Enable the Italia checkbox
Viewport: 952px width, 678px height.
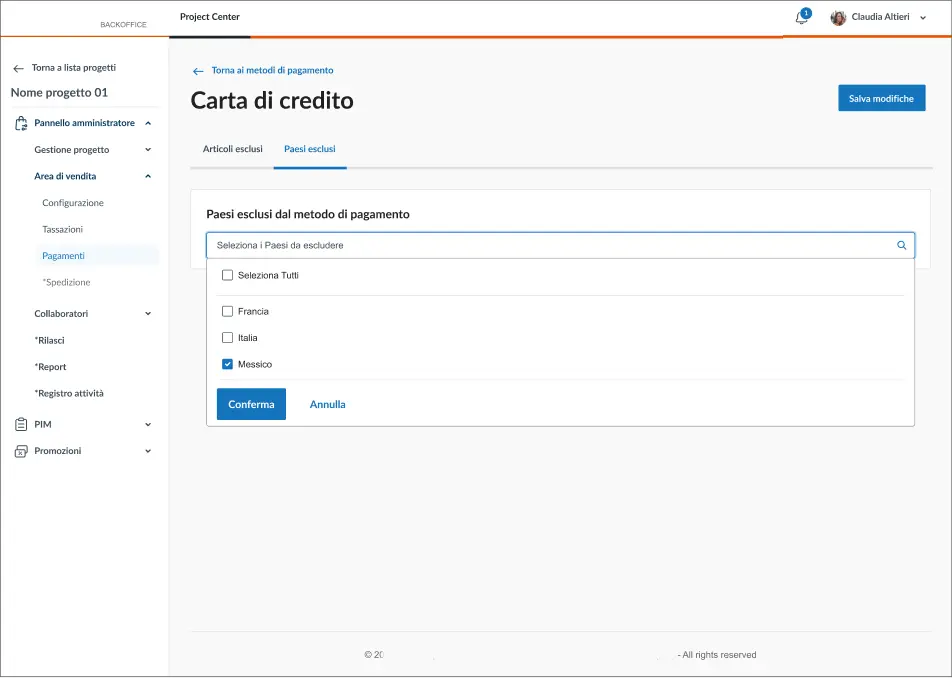(227, 338)
